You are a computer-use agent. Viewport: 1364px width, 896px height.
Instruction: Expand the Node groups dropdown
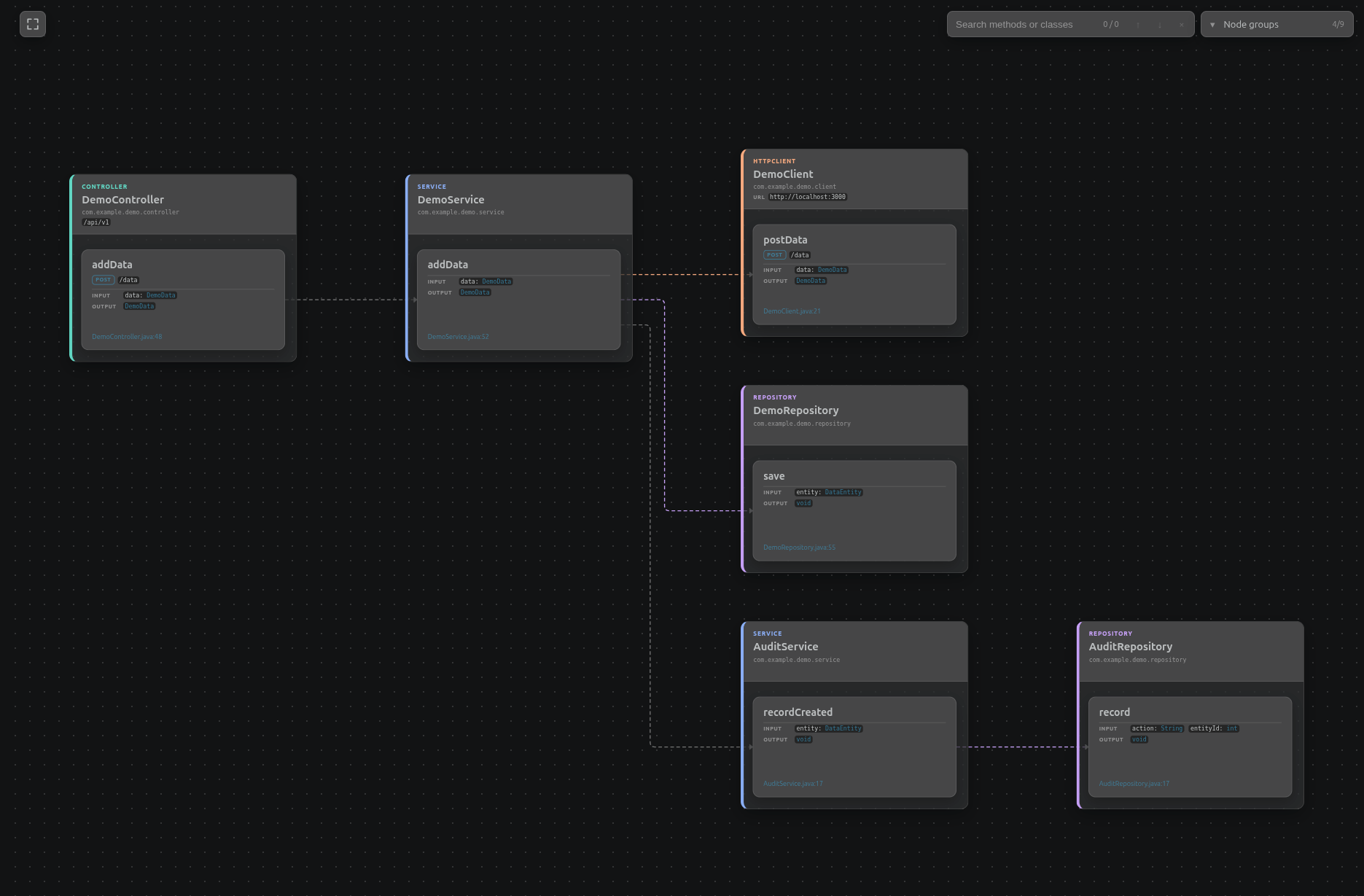1277,24
